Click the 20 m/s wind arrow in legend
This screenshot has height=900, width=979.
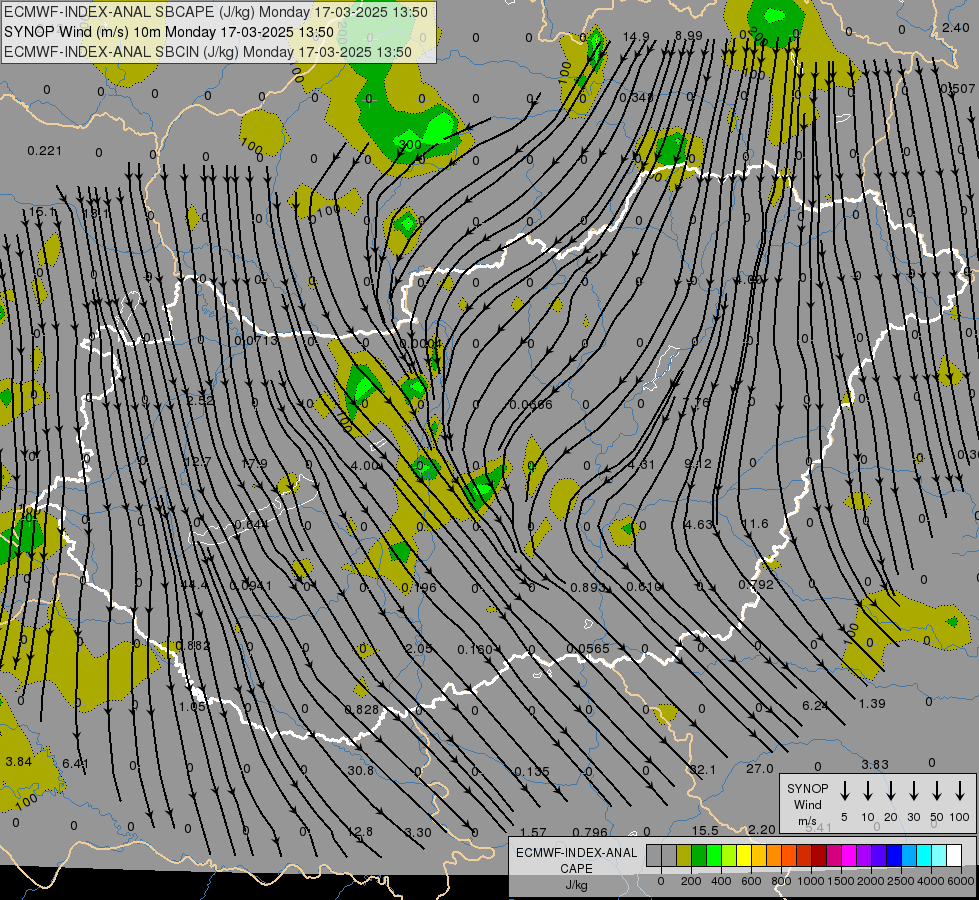tap(891, 791)
